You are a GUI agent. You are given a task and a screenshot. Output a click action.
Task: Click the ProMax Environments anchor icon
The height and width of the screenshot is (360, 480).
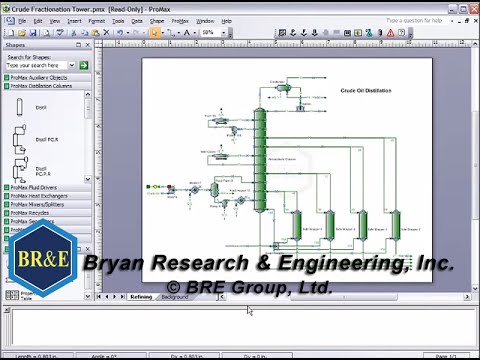point(293,33)
